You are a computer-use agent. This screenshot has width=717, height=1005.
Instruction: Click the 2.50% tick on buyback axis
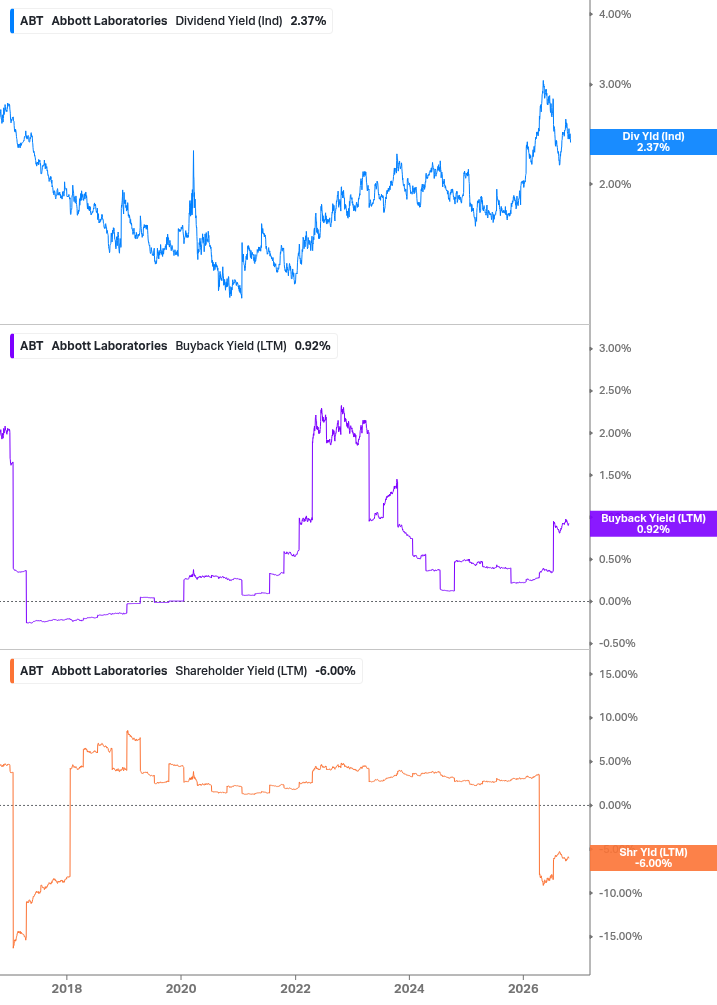pos(614,390)
